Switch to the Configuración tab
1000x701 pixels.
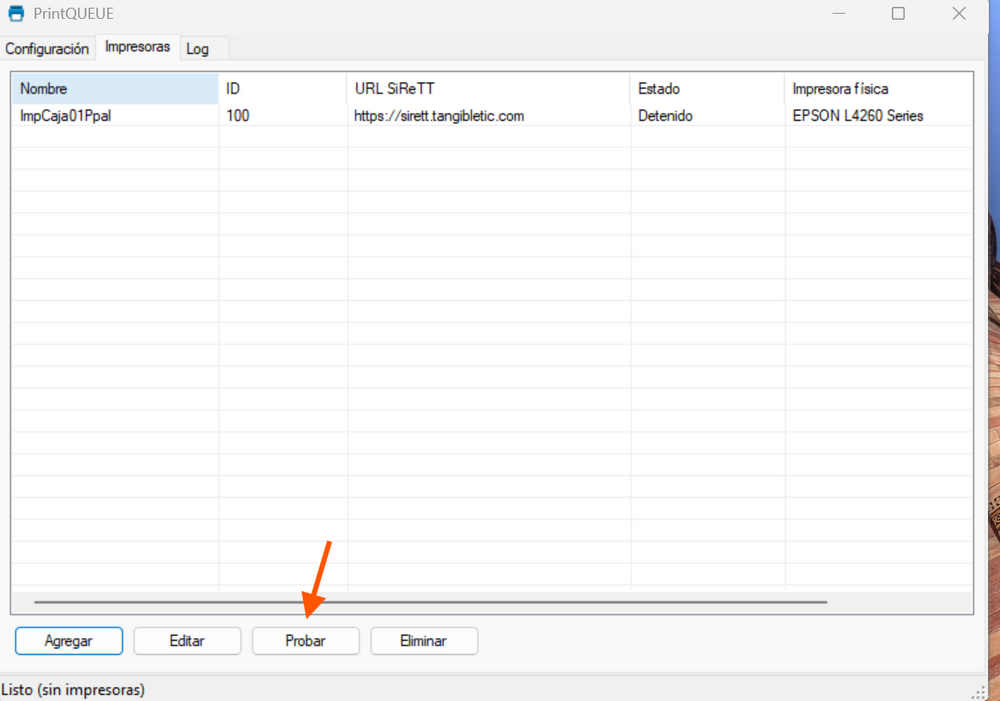coord(47,49)
